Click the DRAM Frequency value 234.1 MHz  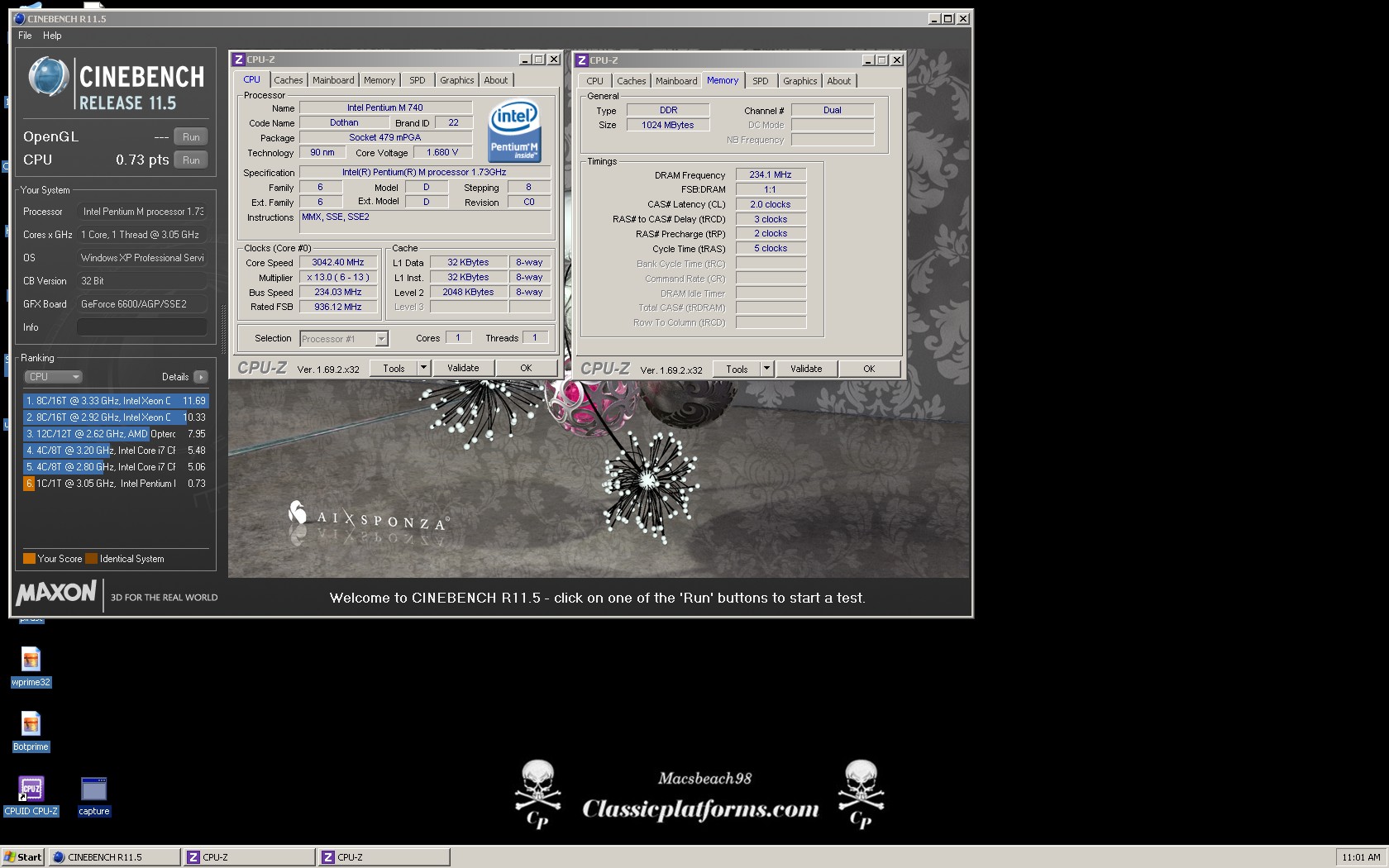point(771,174)
